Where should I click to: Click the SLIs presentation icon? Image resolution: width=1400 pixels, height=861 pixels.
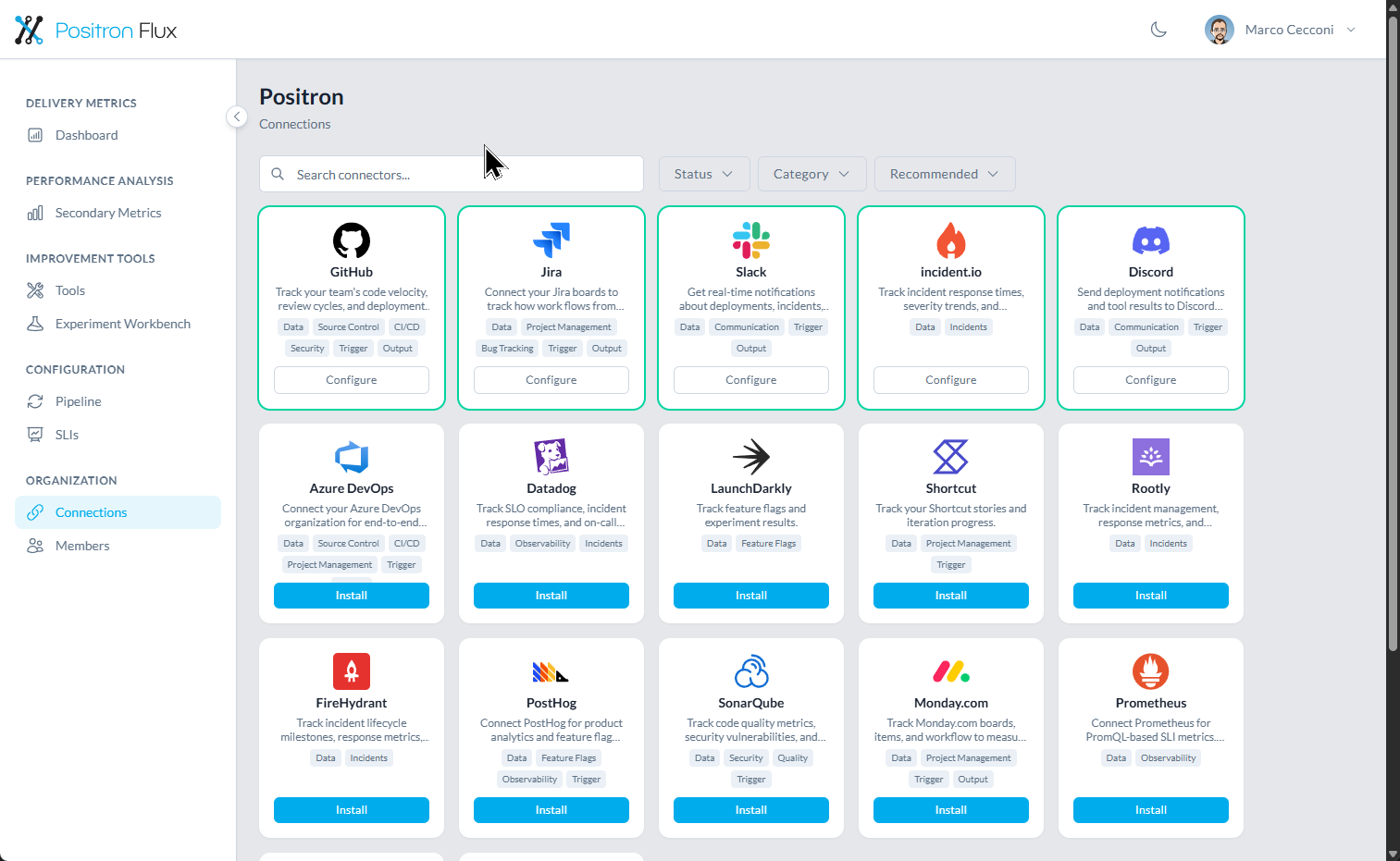[35, 435]
